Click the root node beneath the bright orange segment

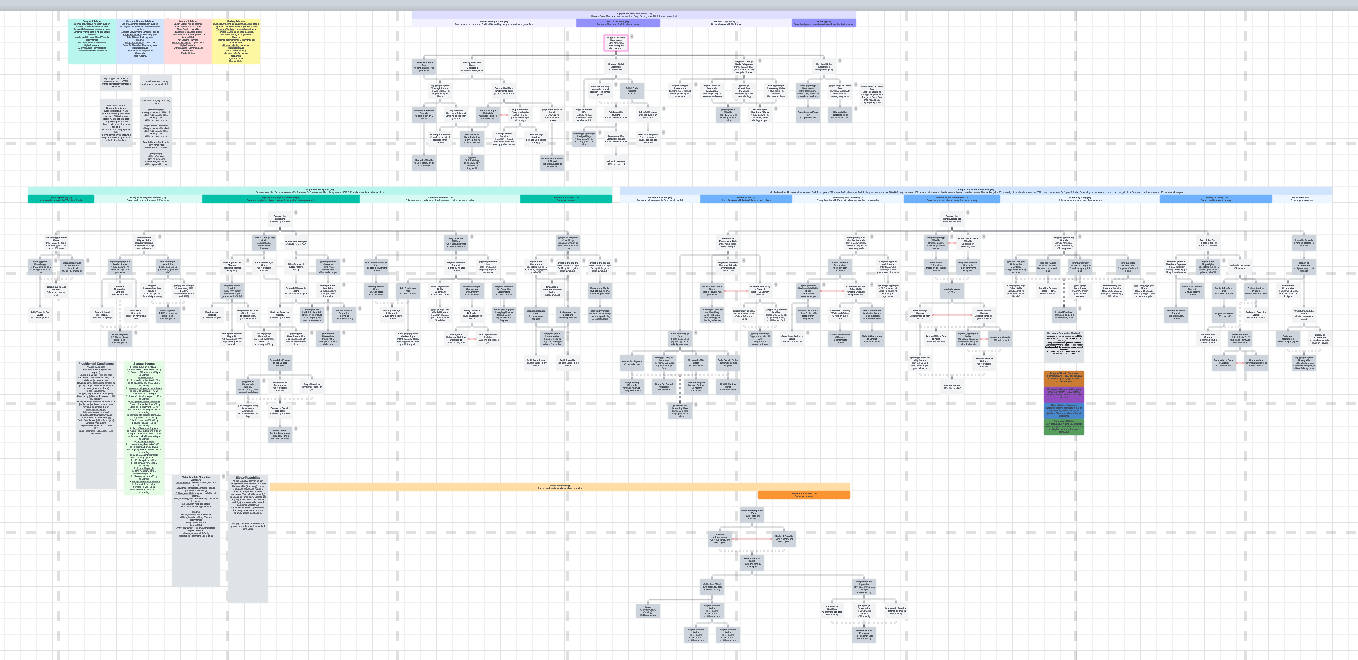pyautogui.click(x=753, y=514)
